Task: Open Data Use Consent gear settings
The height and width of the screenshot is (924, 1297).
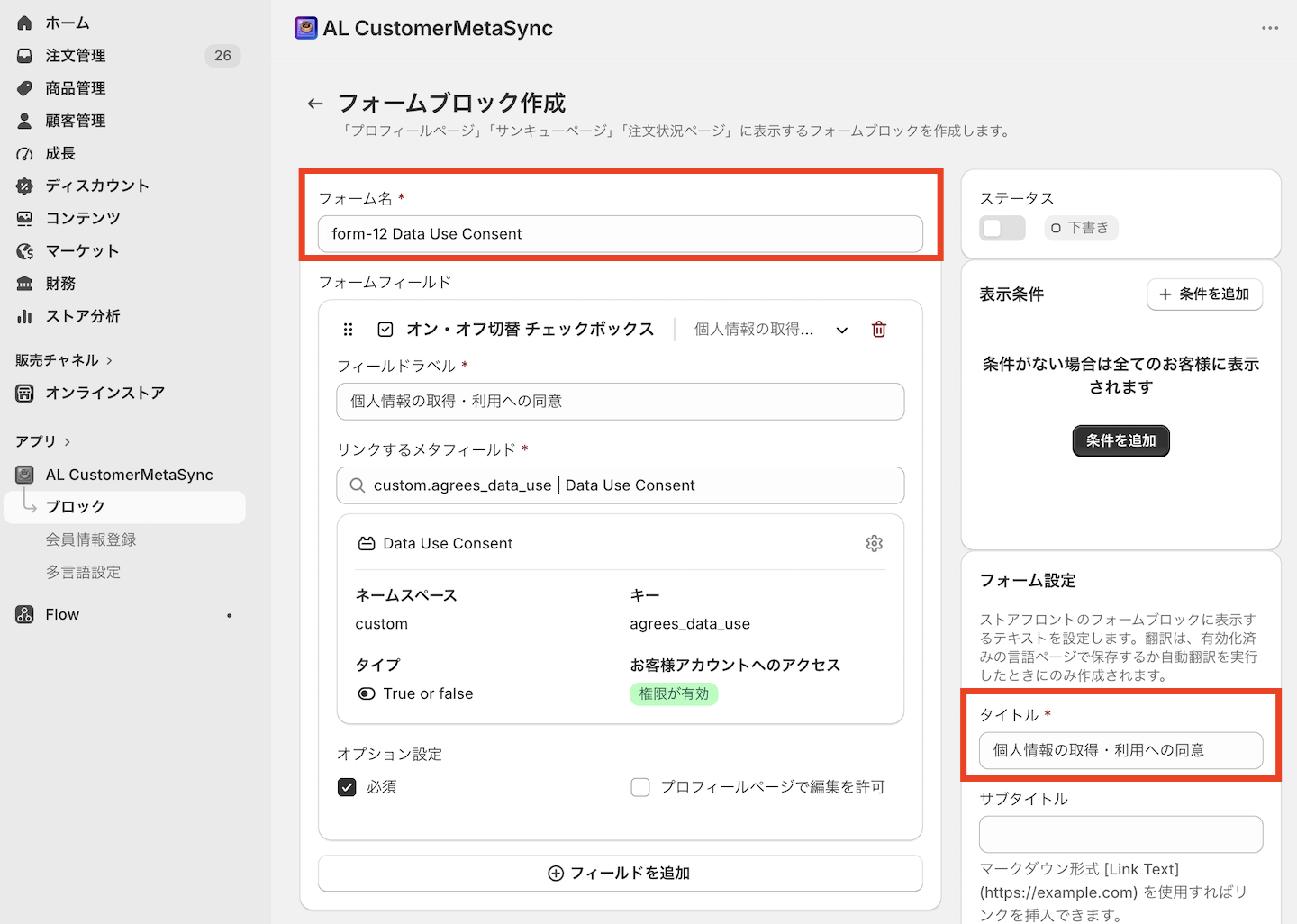Action: pos(874,543)
